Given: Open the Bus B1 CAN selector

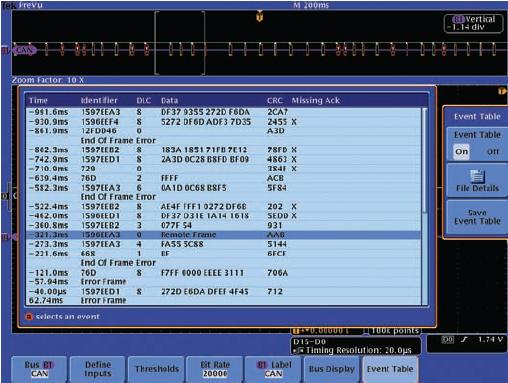Looking at the screenshot, I should pyautogui.click(x=39, y=369).
